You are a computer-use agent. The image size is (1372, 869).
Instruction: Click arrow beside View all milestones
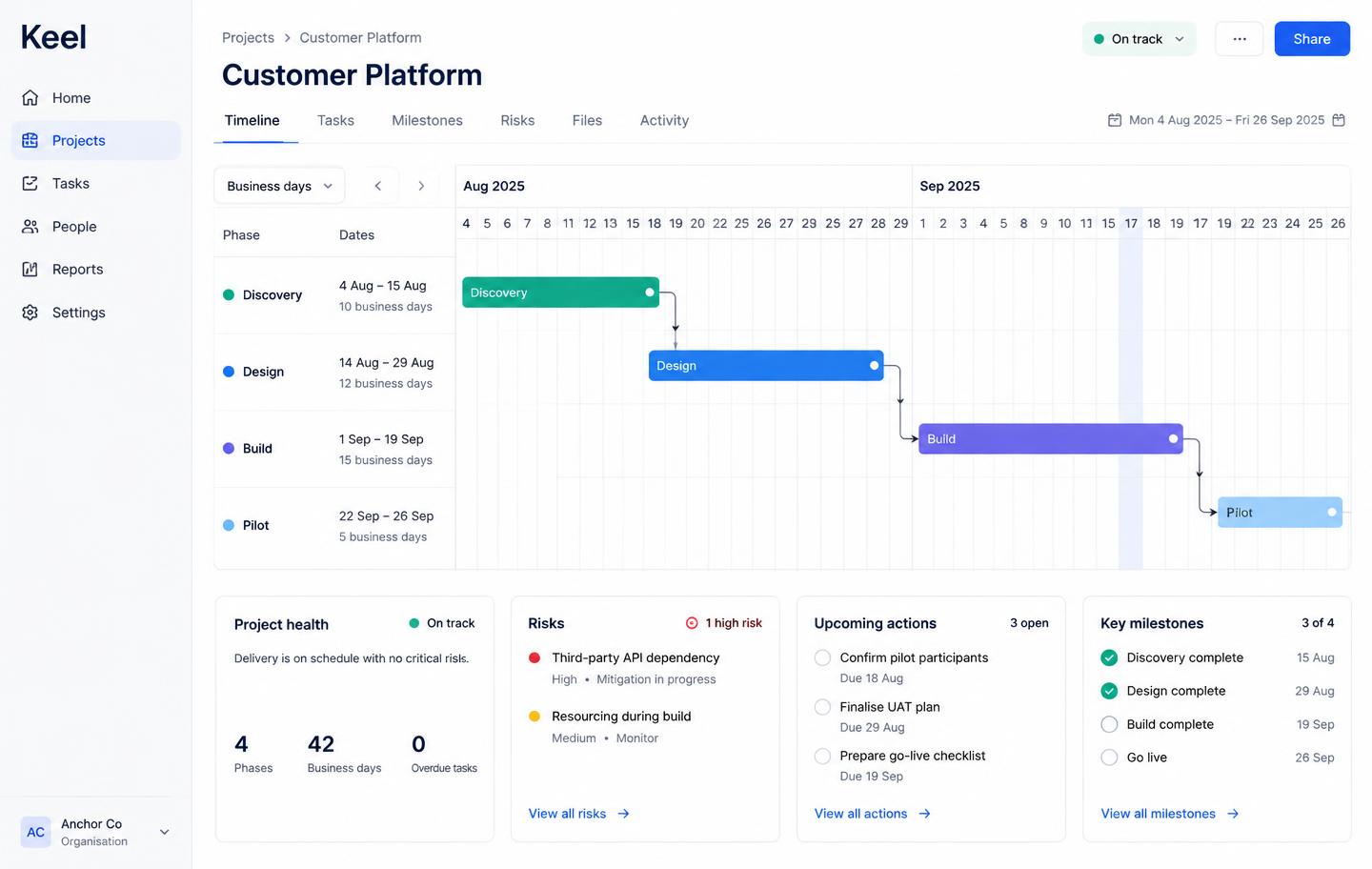(x=1233, y=814)
